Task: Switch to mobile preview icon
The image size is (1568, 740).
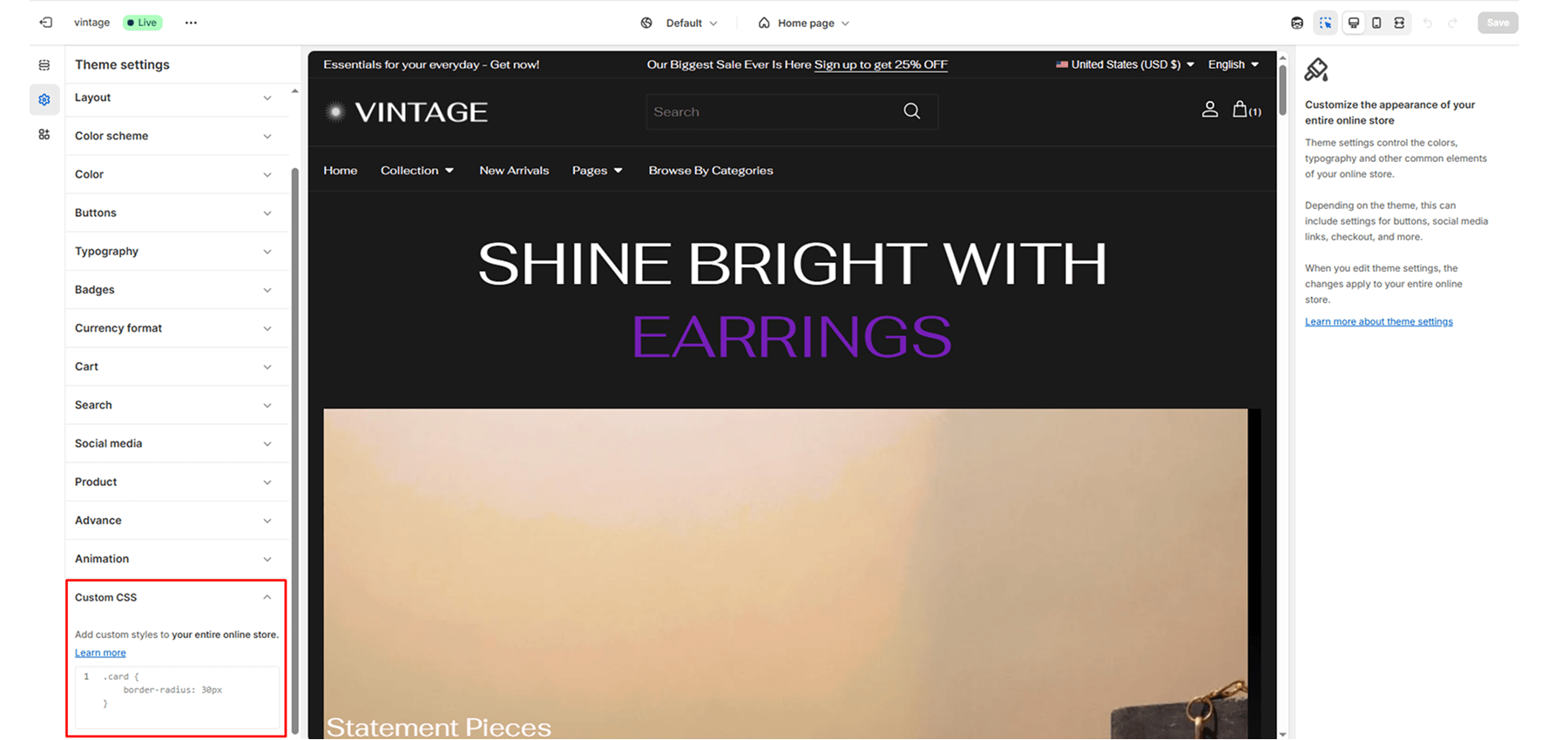Action: (x=1376, y=24)
